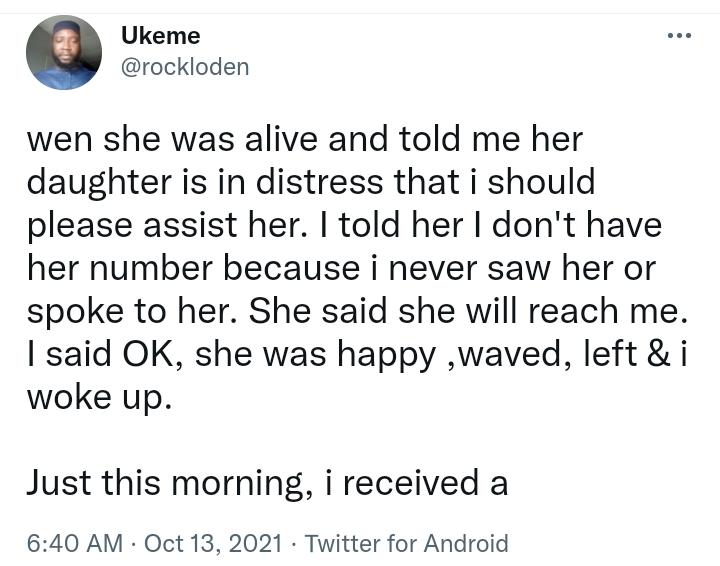Click the line starting 'wen she was alive'
This screenshot has width=720, height=566.
pos(305,139)
